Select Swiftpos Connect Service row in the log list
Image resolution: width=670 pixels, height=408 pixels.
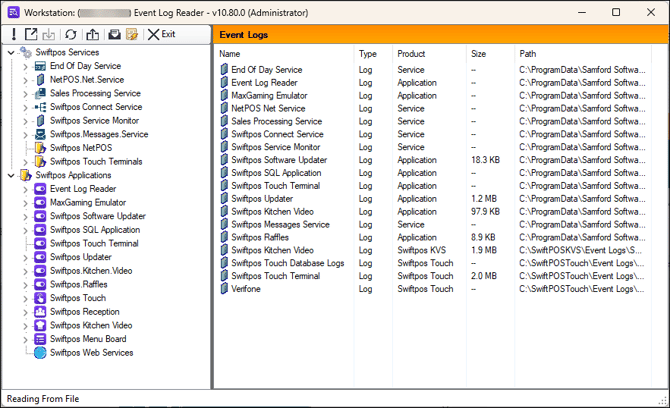(434, 134)
